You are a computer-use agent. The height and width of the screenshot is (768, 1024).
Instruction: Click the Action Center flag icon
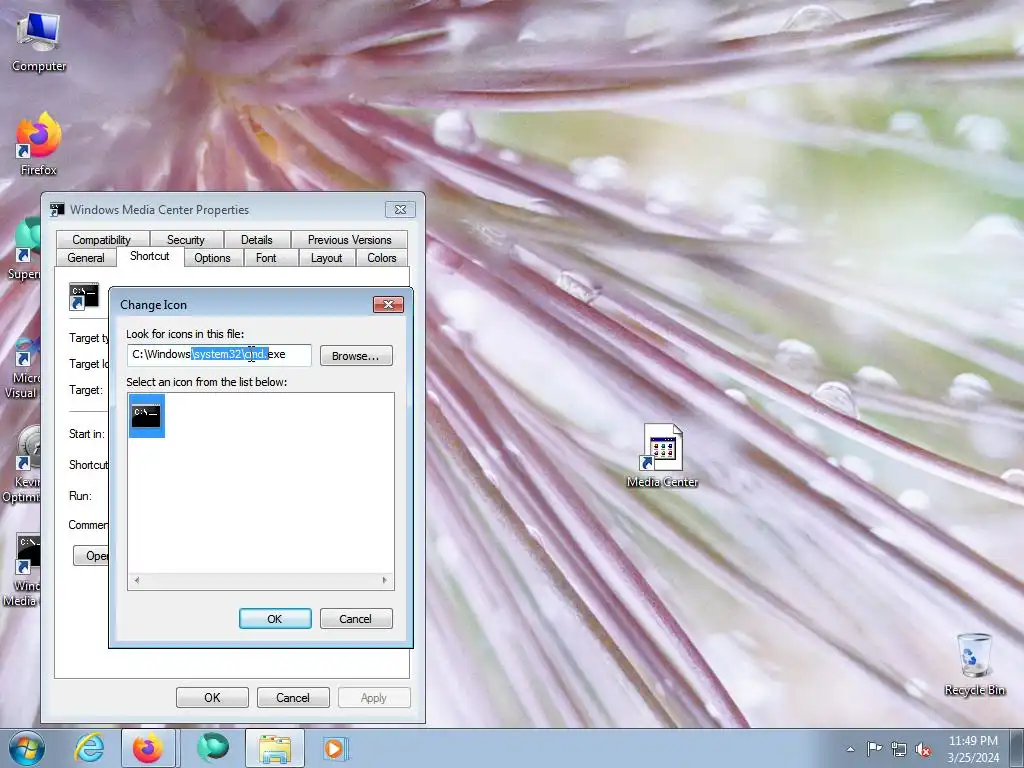click(874, 749)
